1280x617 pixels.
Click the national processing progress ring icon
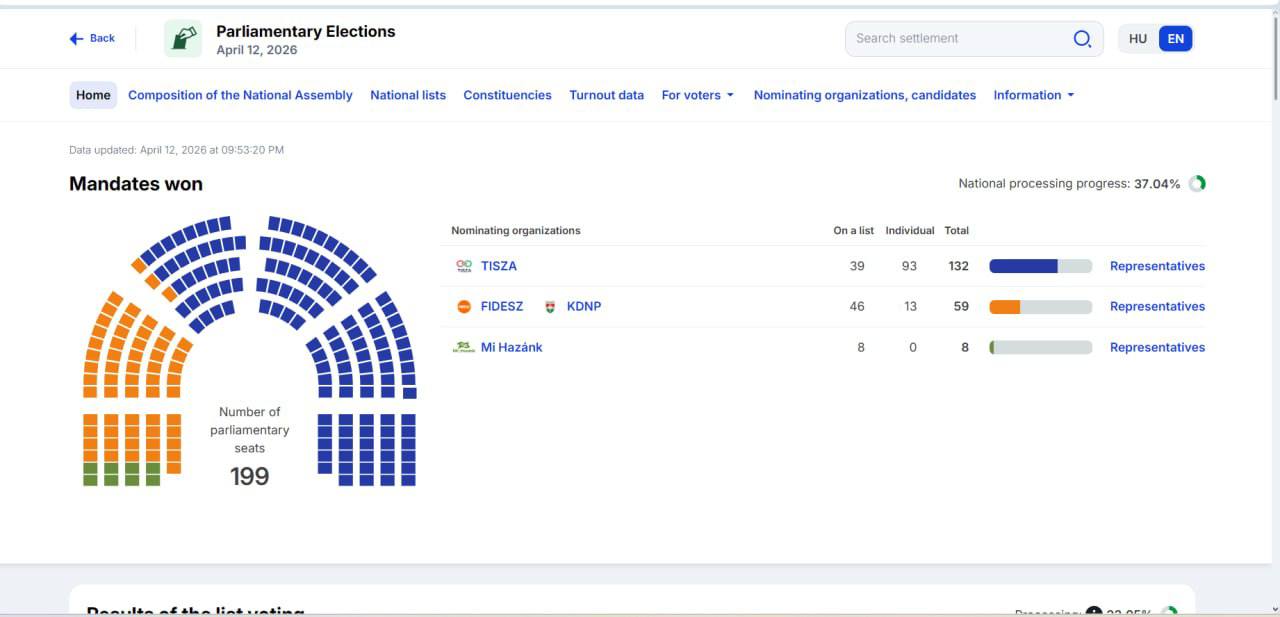[x=1197, y=184]
